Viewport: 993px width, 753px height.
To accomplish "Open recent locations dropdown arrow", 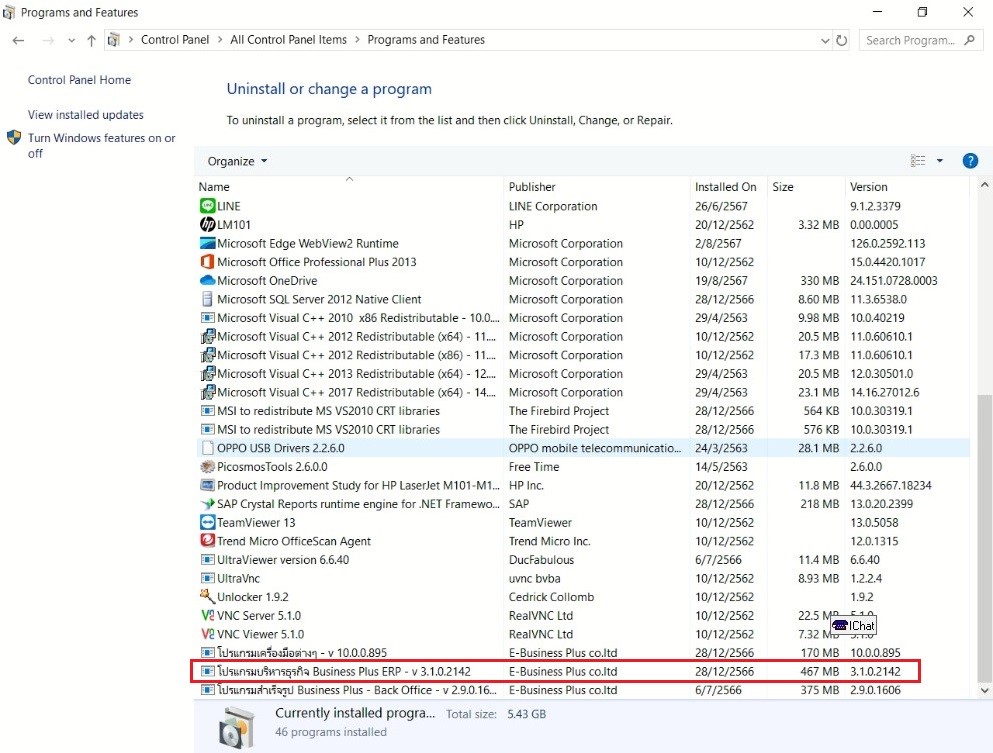I will click(x=71, y=40).
